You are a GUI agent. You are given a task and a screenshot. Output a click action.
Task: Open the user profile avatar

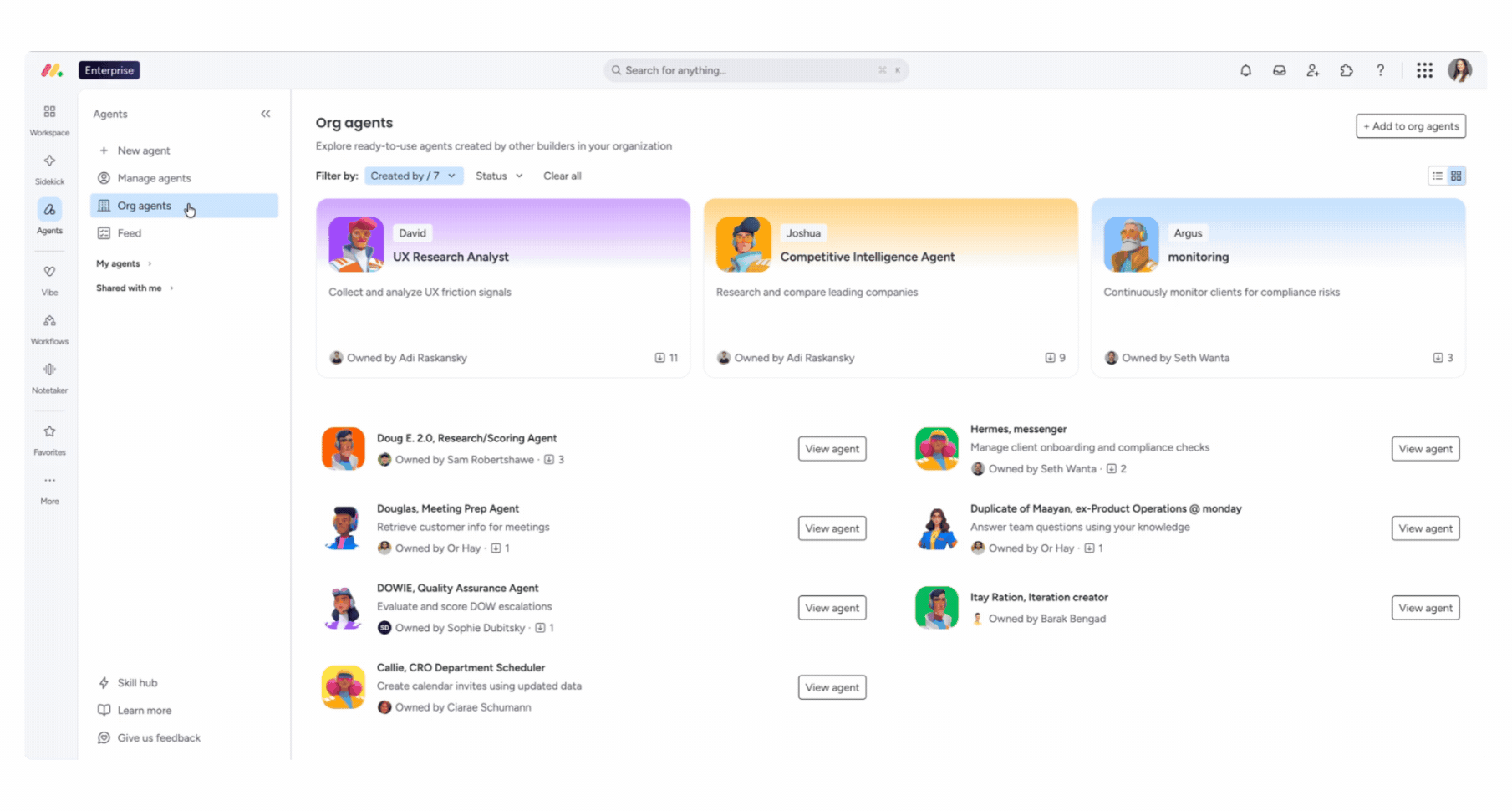[1459, 70]
